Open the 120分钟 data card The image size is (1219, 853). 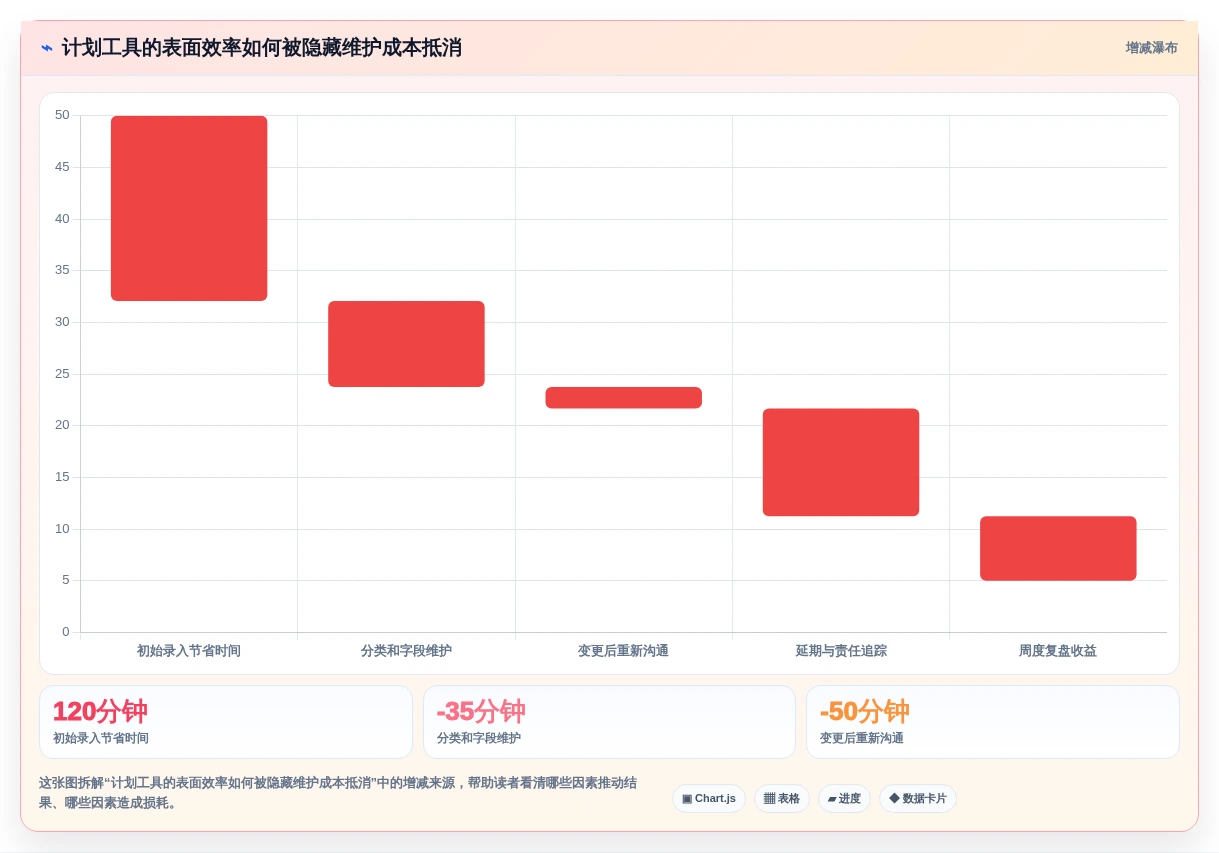click(x=226, y=722)
